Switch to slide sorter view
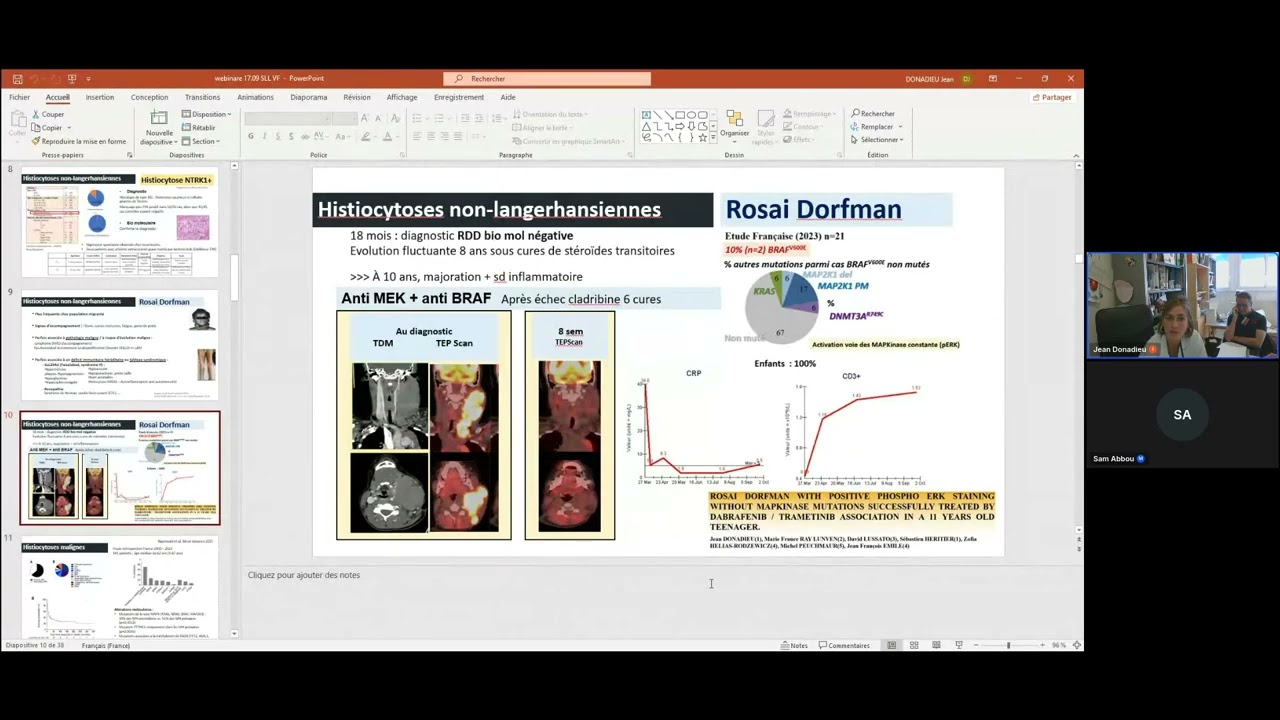Screen dimensions: 1280x720 tap(914, 645)
